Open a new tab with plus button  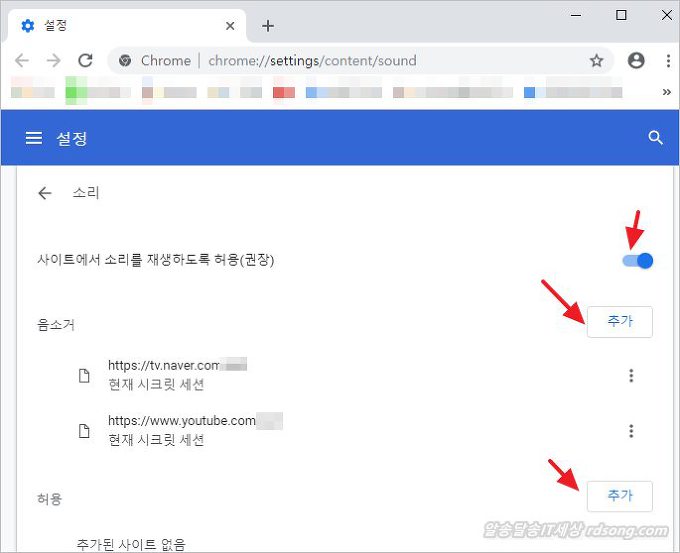[x=267, y=26]
